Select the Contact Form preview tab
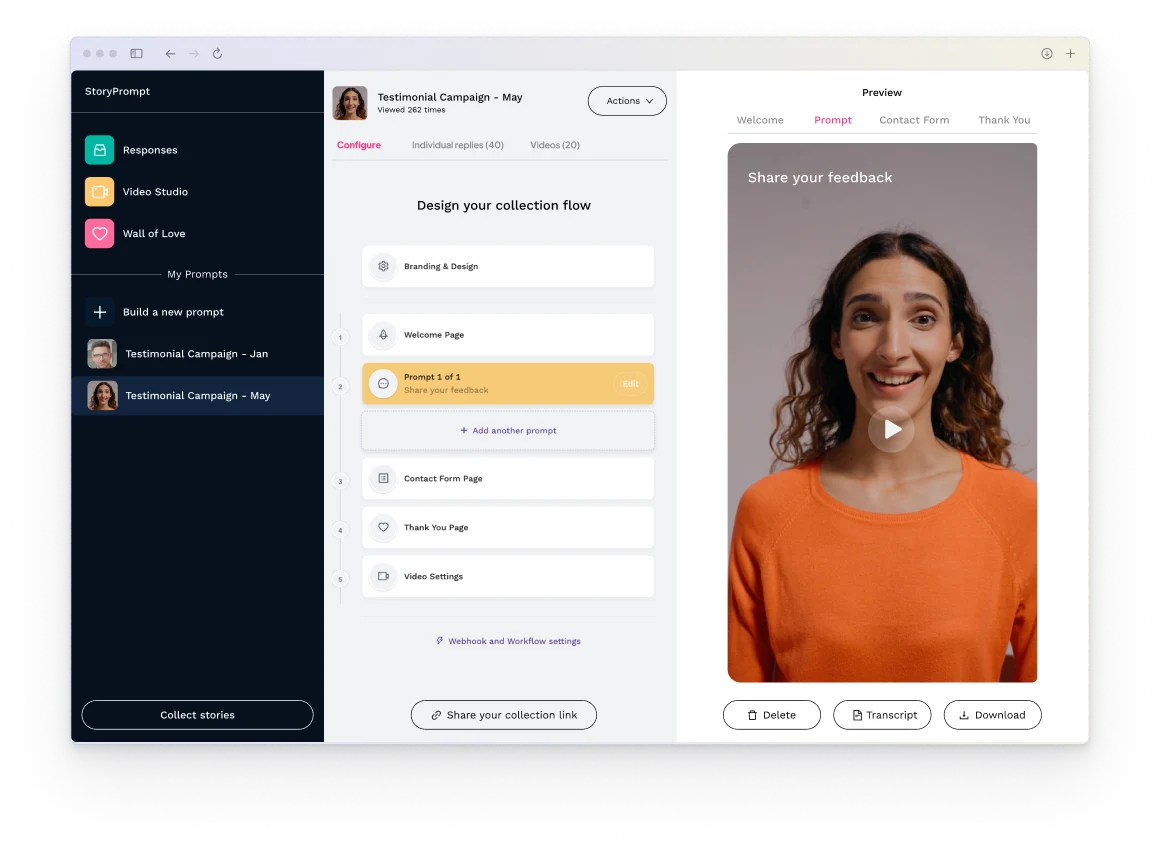1160x848 pixels. coord(913,120)
